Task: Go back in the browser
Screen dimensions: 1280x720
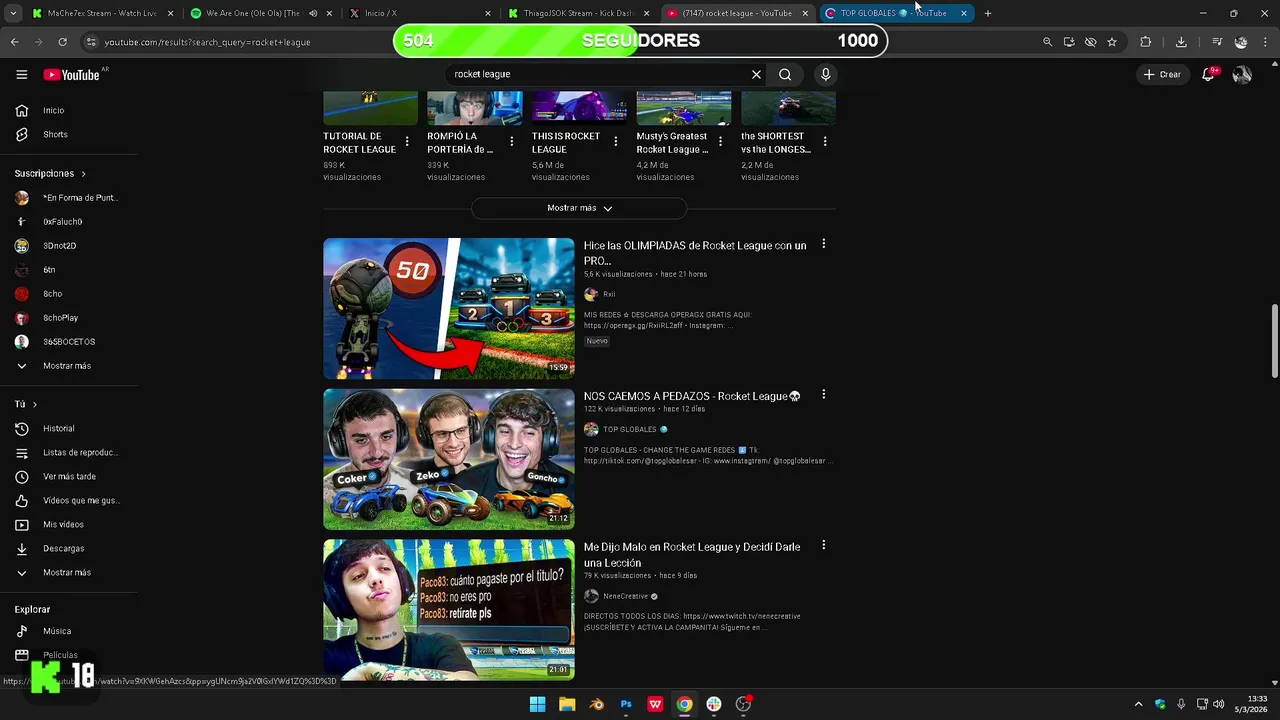Action: (15, 42)
